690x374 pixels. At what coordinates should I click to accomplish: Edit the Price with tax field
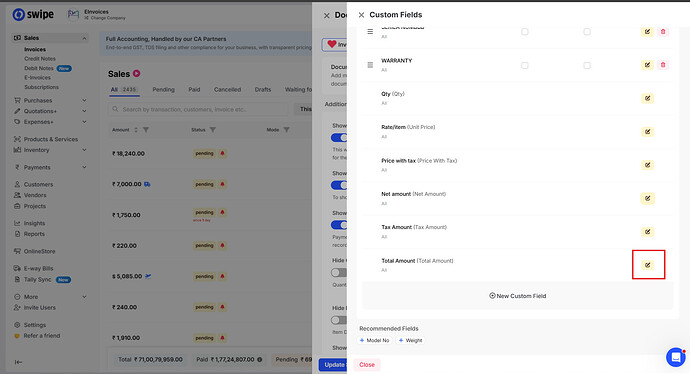(647, 165)
